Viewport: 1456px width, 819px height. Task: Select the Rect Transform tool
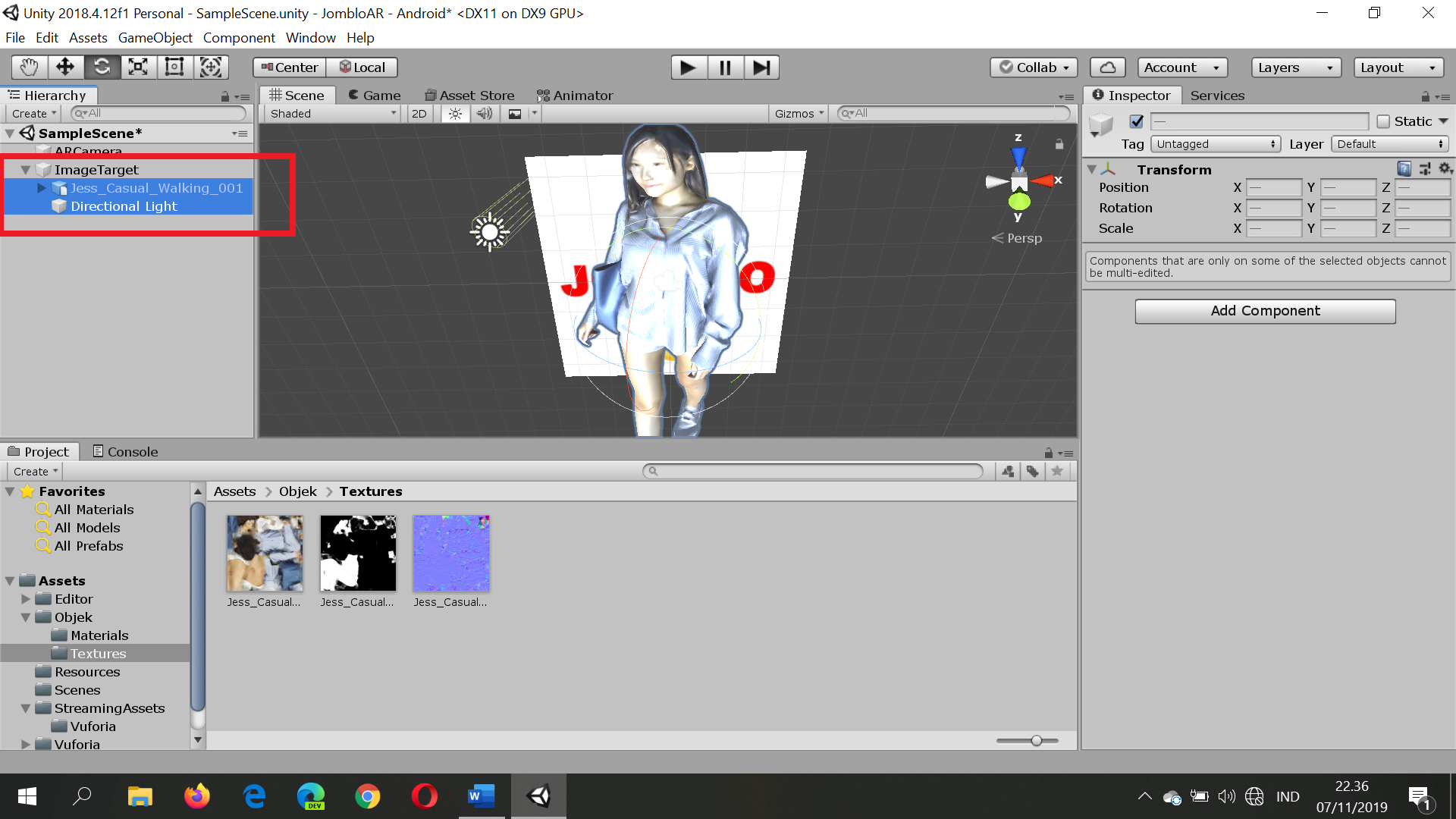(x=174, y=67)
